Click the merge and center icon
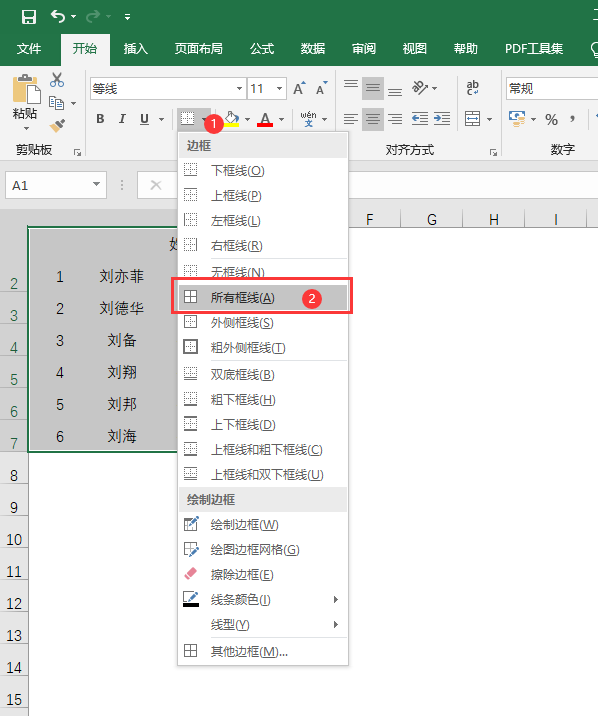Screen dimensions: 598x716 472,119
